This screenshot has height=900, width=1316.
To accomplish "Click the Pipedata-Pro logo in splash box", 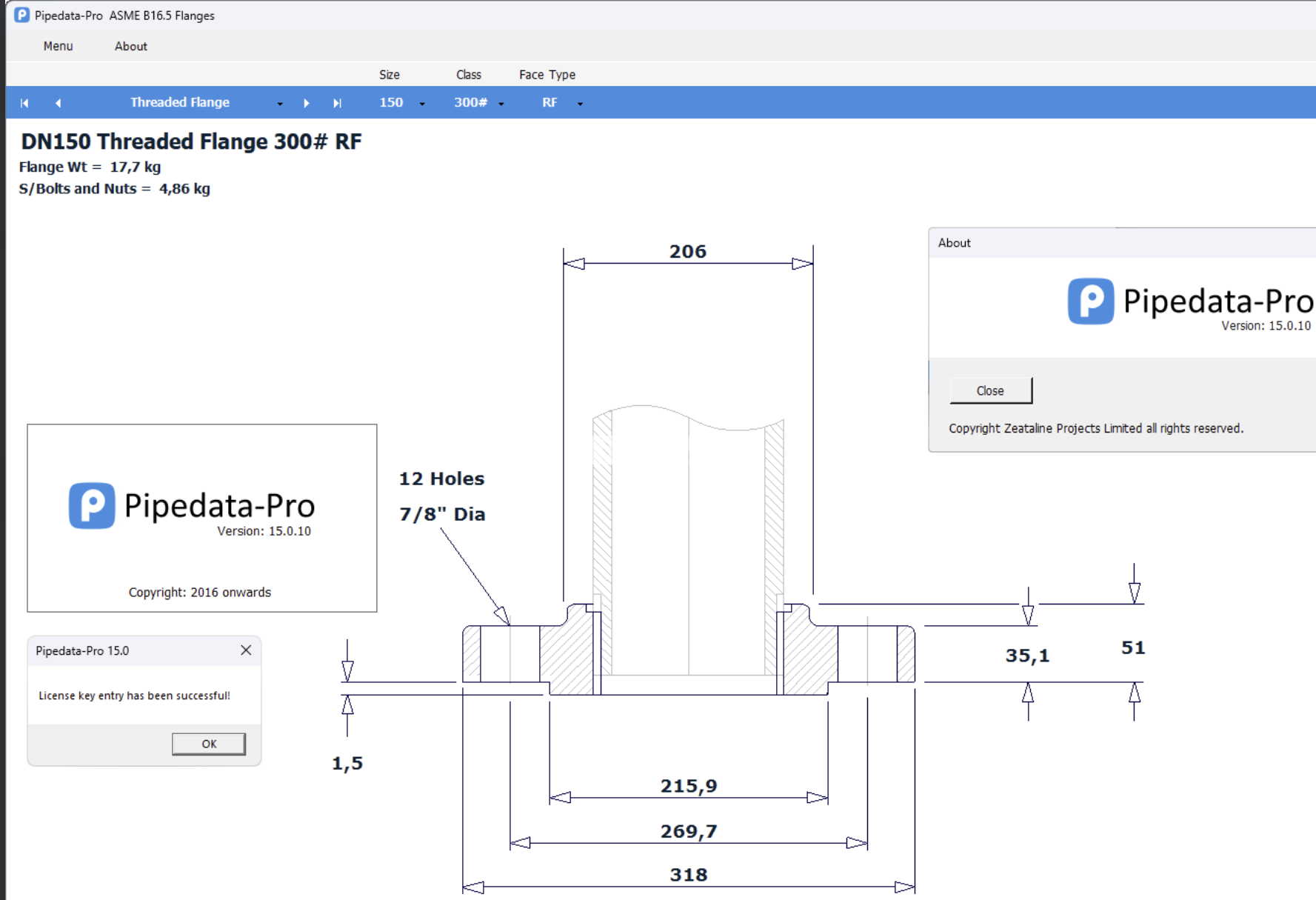I will [x=92, y=505].
